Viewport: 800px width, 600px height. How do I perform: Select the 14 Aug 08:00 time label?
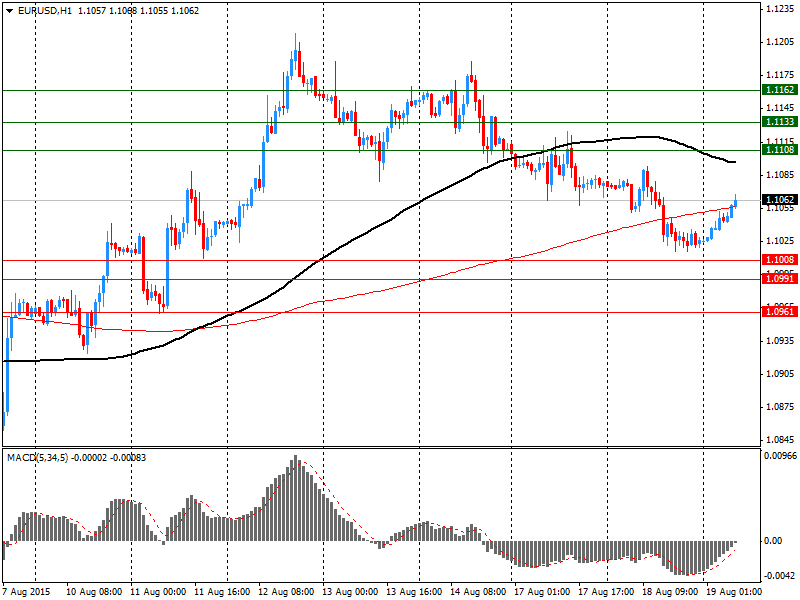tap(478, 592)
